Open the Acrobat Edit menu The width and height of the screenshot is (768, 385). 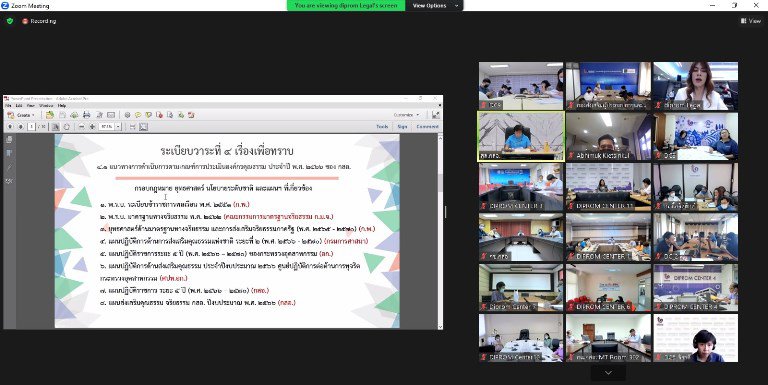coord(19,105)
